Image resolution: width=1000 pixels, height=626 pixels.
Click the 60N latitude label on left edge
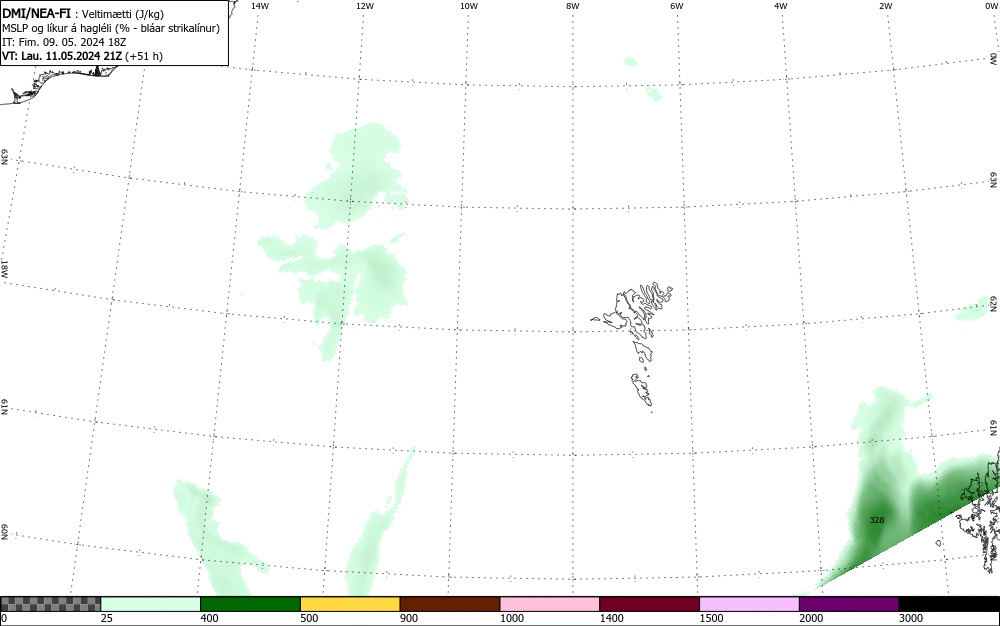[4, 532]
